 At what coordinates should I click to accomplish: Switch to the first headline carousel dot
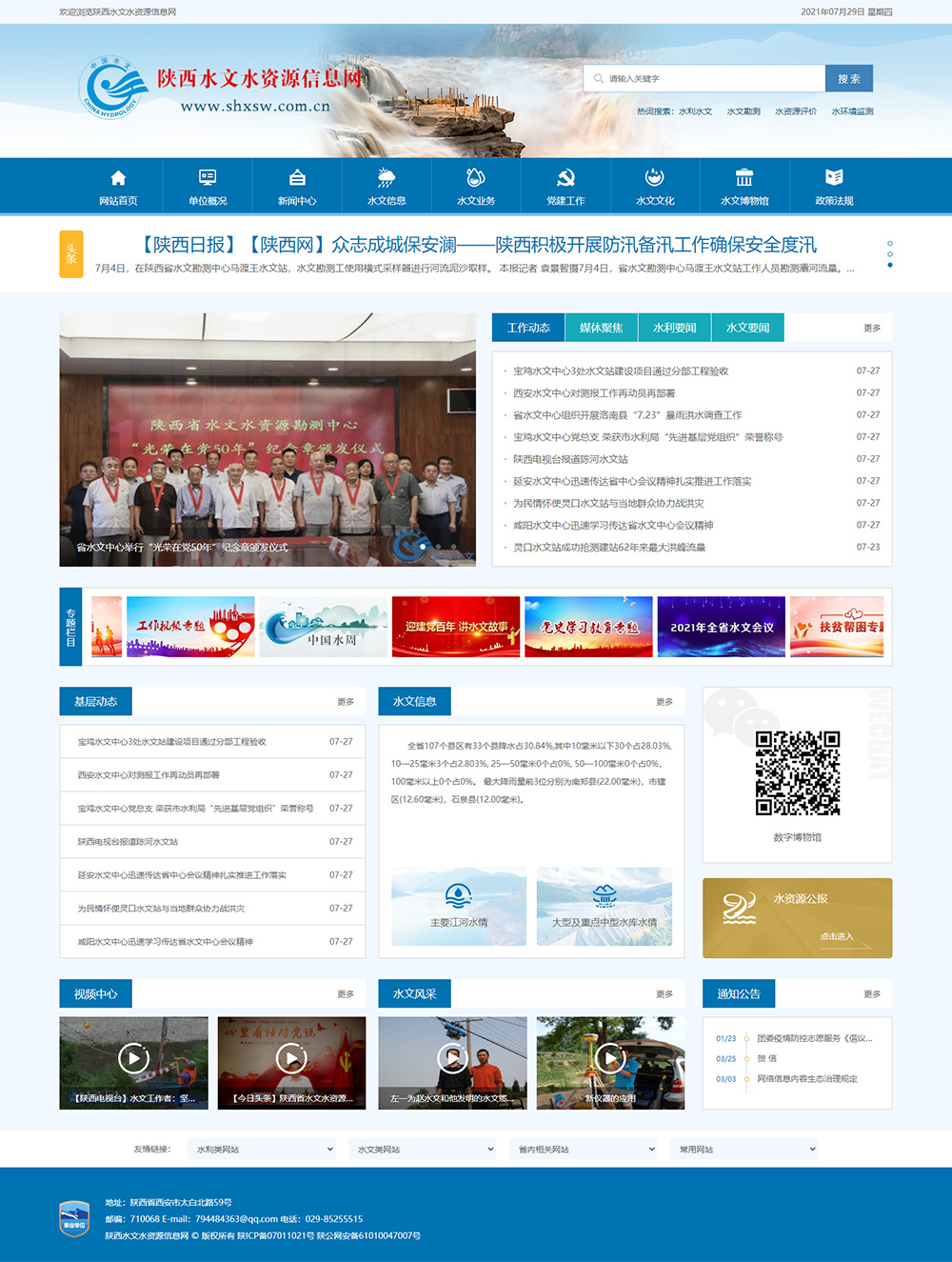[x=889, y=244]
